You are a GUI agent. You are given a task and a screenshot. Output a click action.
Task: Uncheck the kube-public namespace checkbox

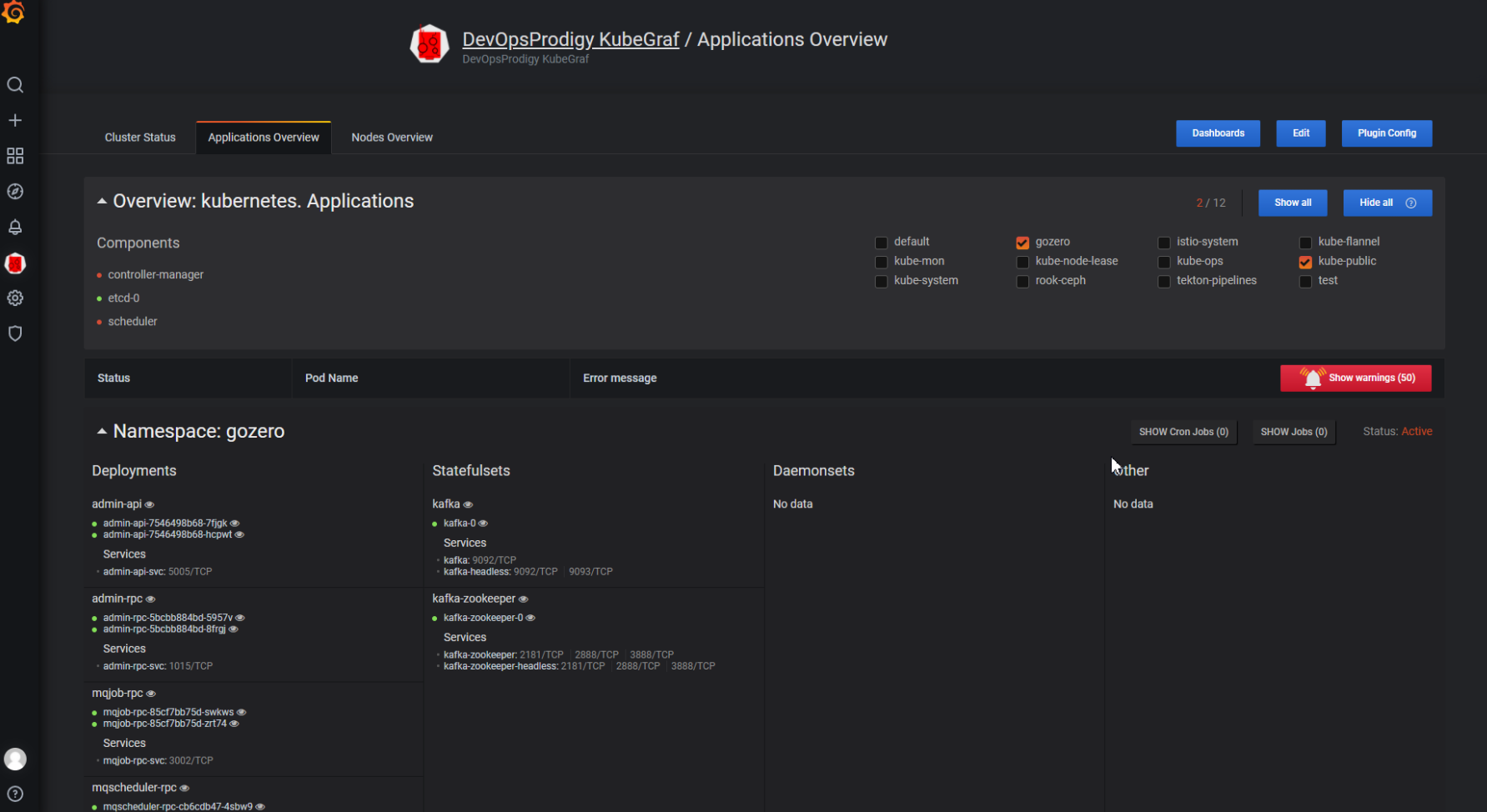click(x=1305, y=262)
